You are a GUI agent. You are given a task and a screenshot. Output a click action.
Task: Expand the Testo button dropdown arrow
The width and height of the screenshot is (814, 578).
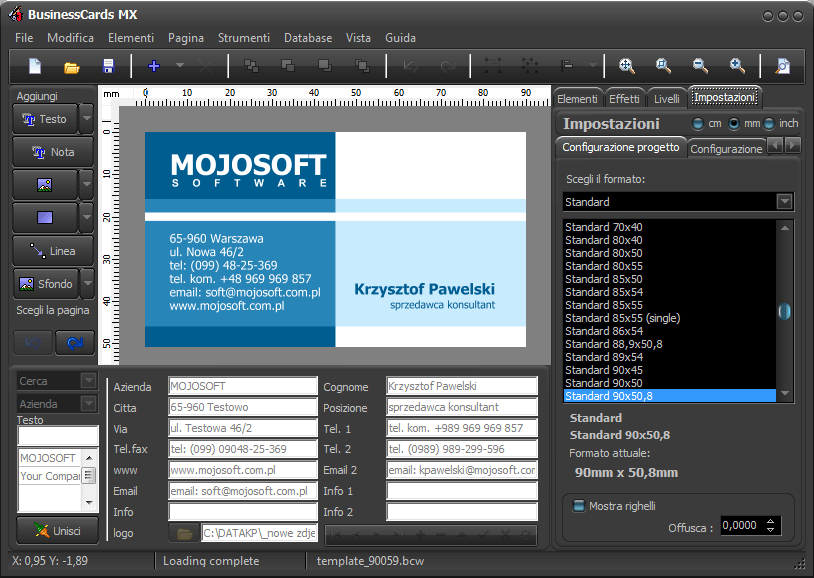[x=87, y=119]
